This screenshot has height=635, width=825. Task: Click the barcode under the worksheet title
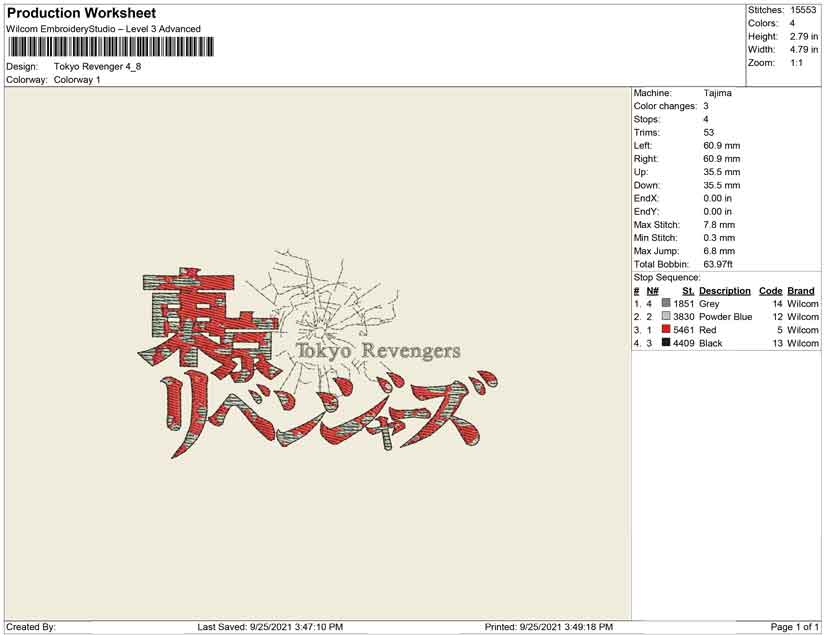111,47
